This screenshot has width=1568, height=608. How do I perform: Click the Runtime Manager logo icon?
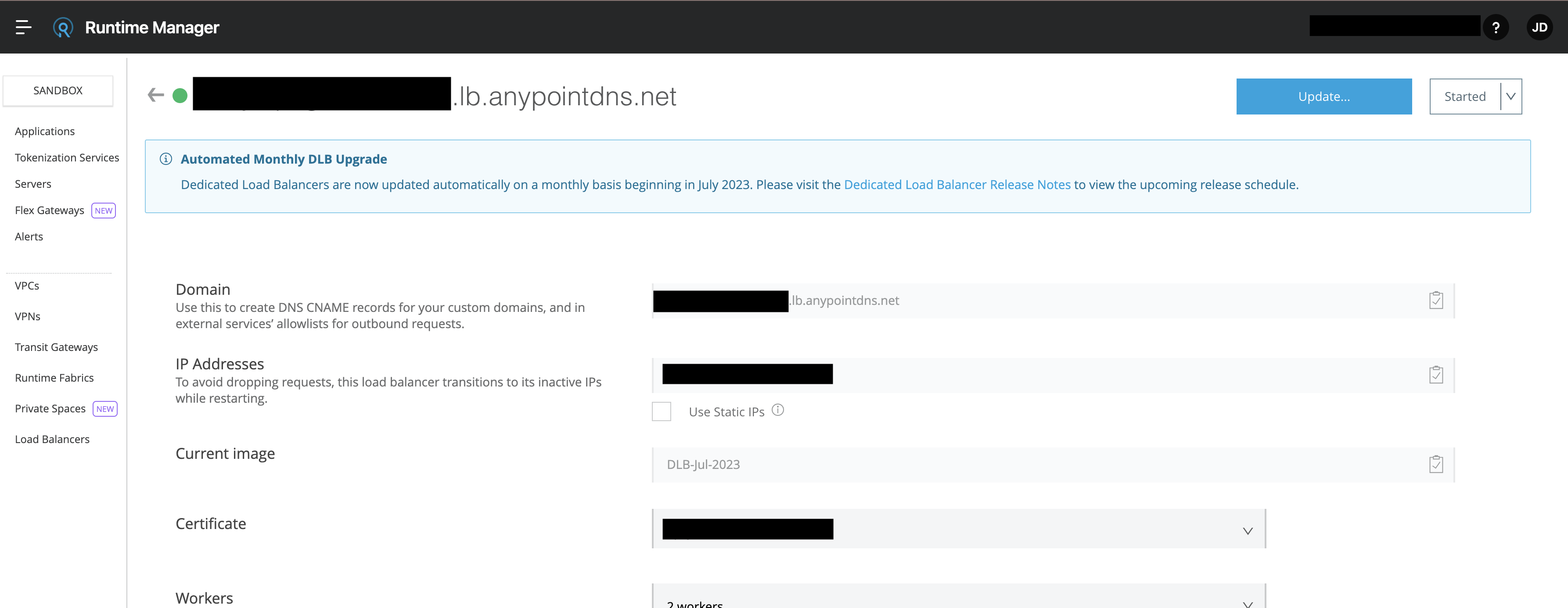tap(63, 27)
